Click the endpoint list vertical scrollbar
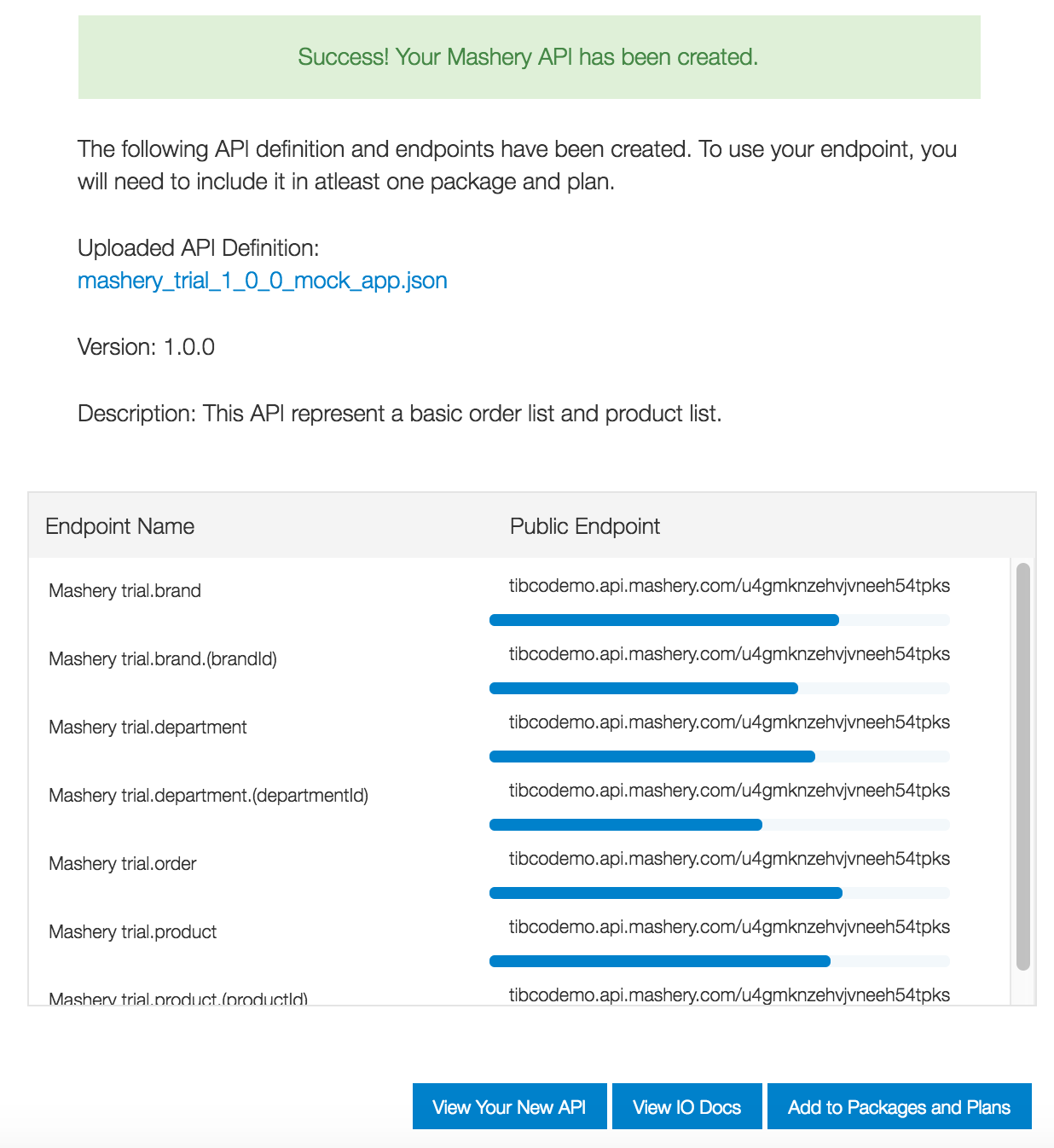1054x1148 pixels. (x=1023, y=766)
